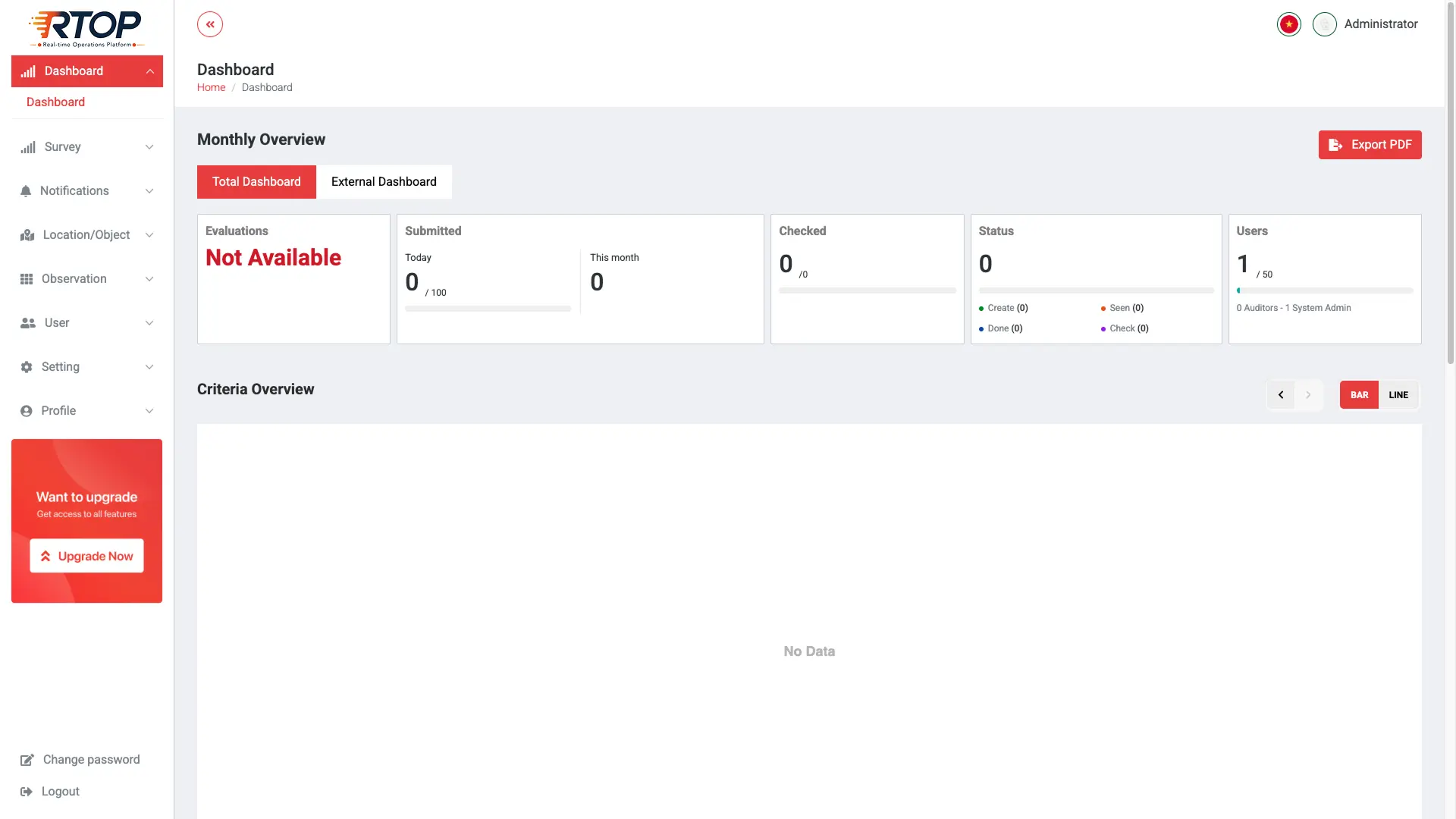Collapse the Dashboard menu chevron
The image size is (1456, 819).
149,71
